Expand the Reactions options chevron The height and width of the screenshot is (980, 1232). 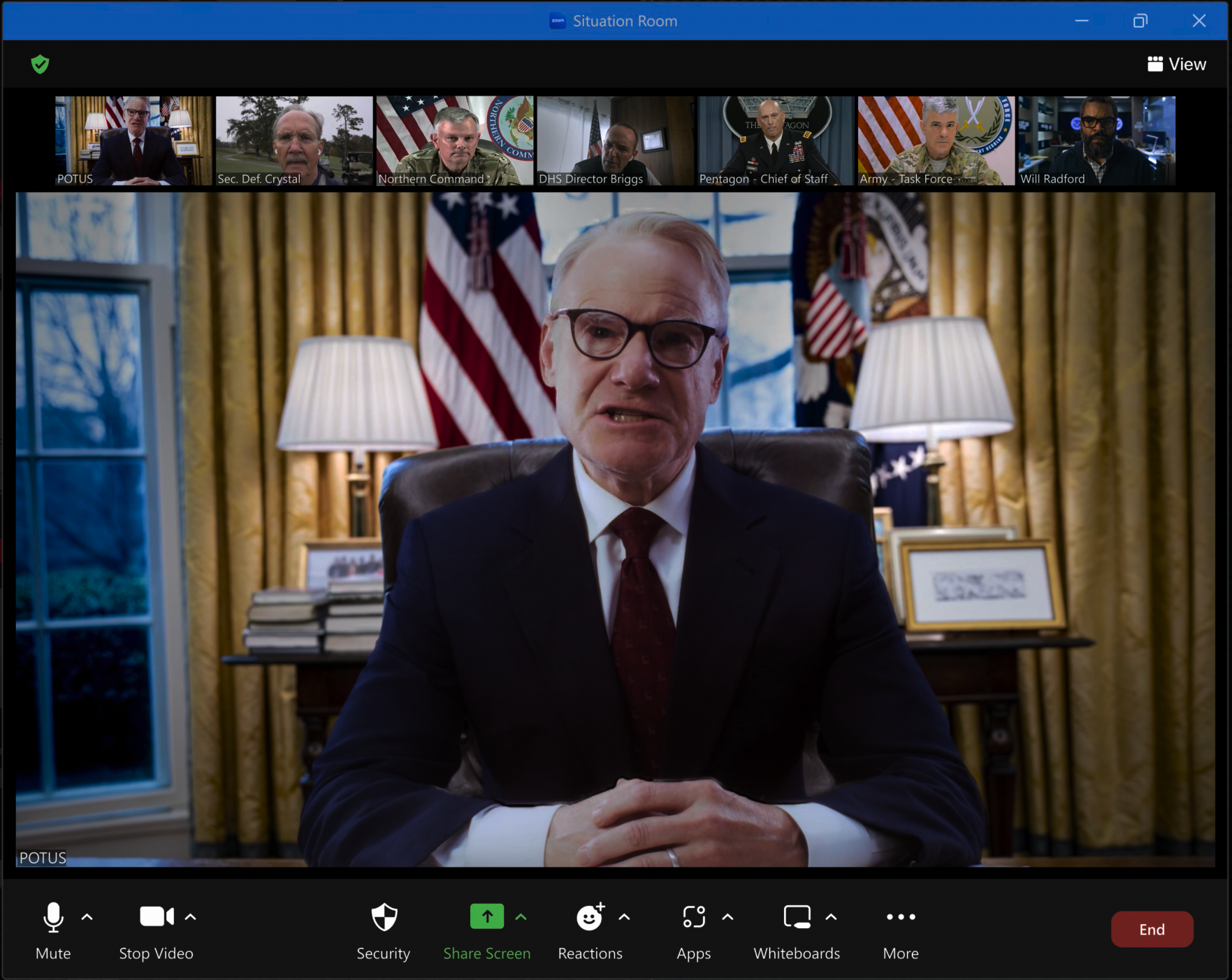[625, 917]
